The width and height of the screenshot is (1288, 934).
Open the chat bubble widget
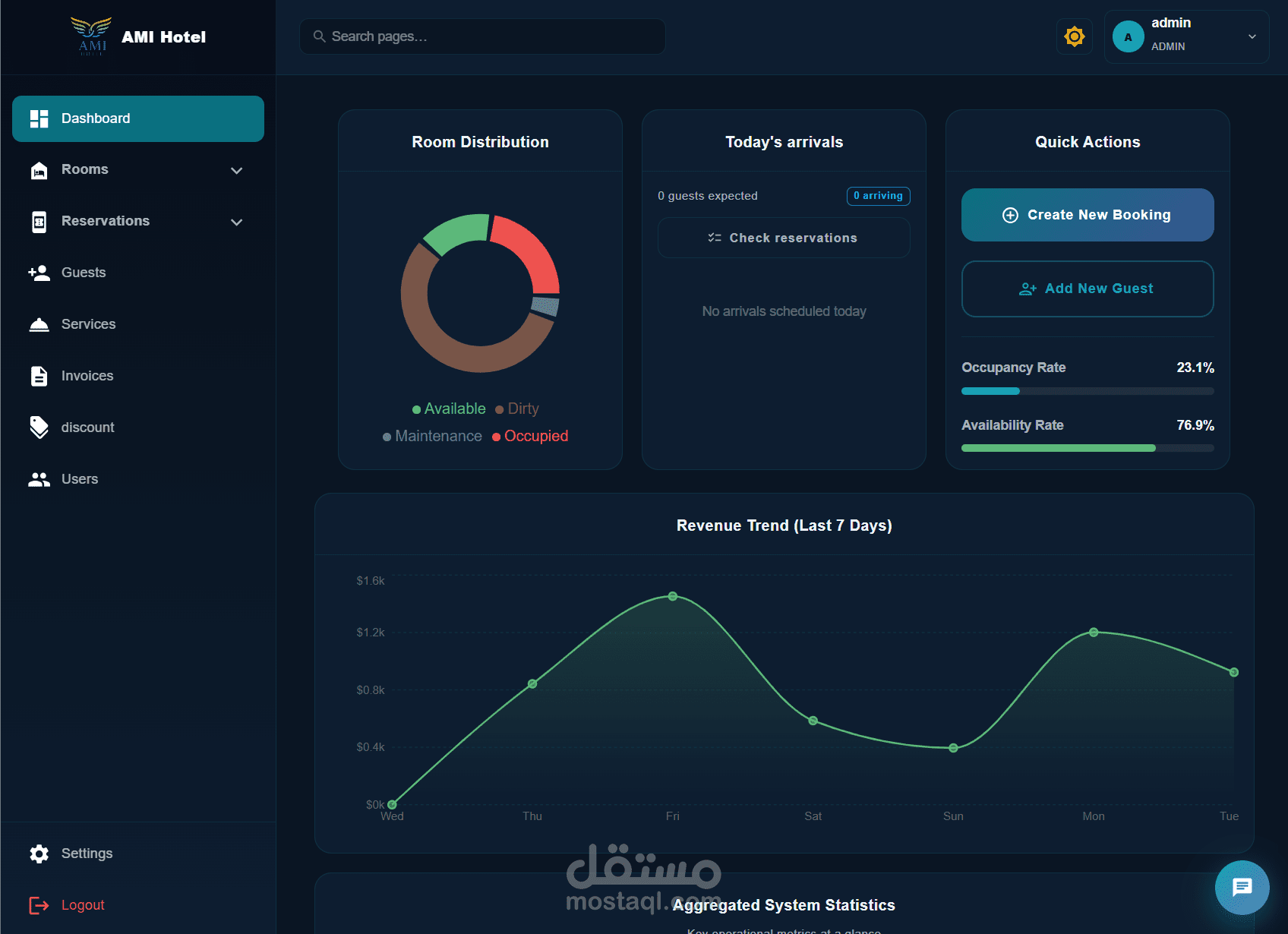pos(1242,887)
